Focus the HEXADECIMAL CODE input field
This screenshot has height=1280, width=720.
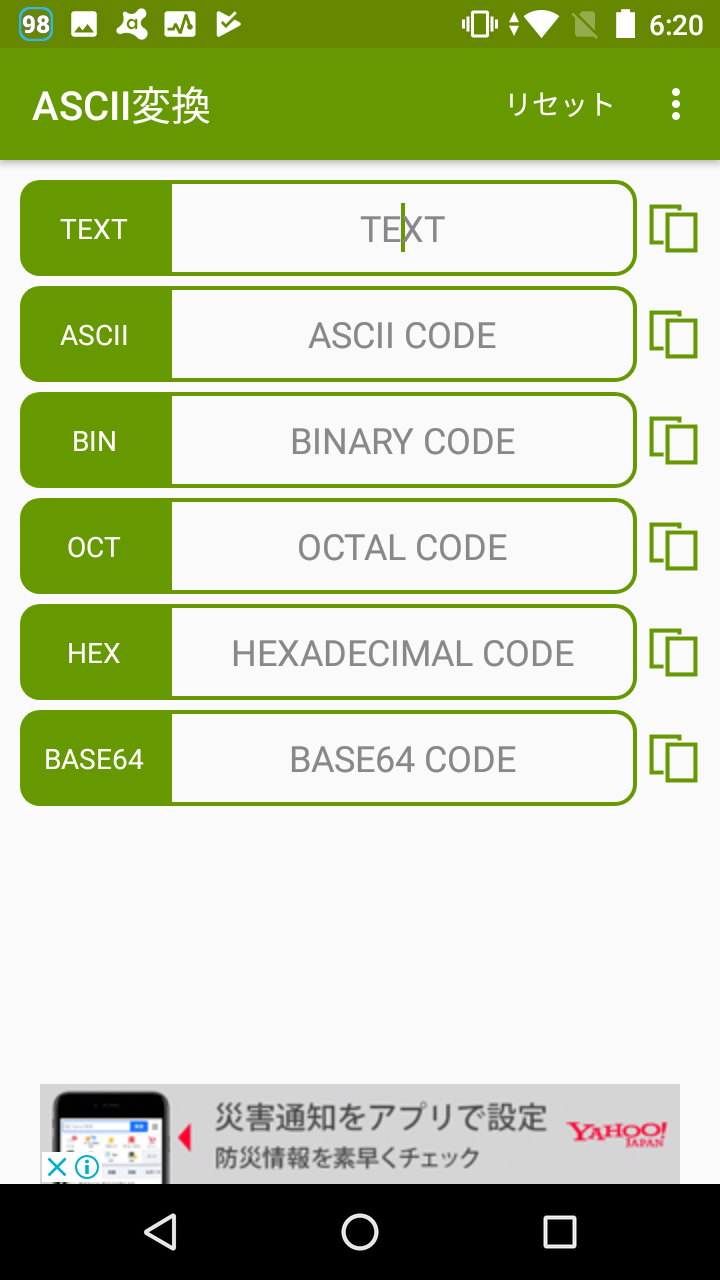pyautogui.click(x=403, y=652)
